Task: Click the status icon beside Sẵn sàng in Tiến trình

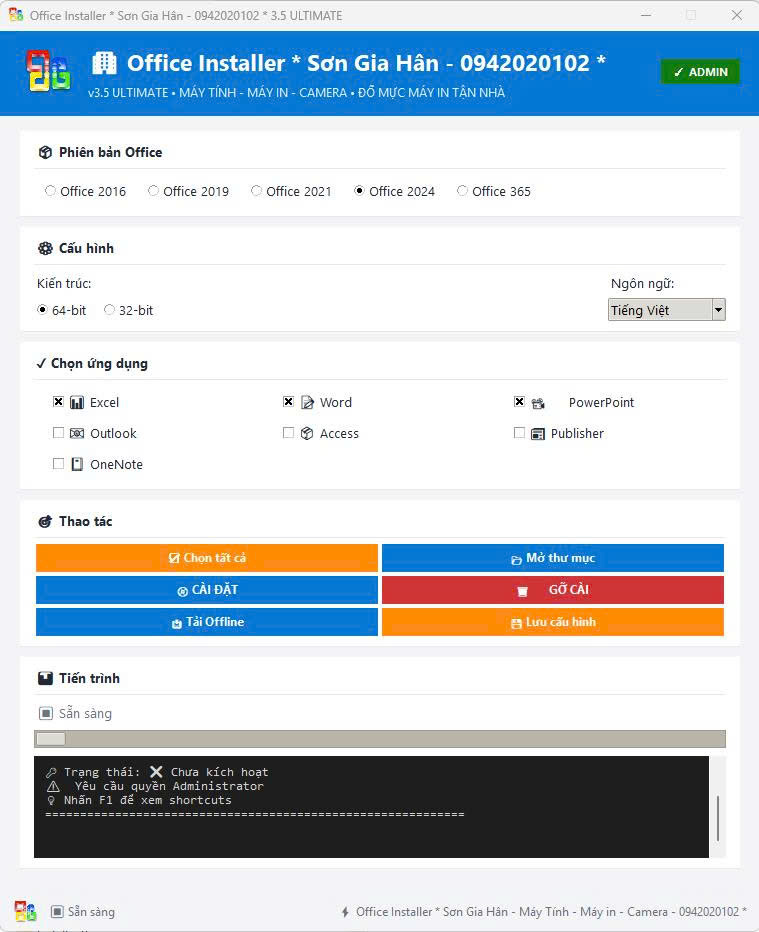Action: click(46, 713)
